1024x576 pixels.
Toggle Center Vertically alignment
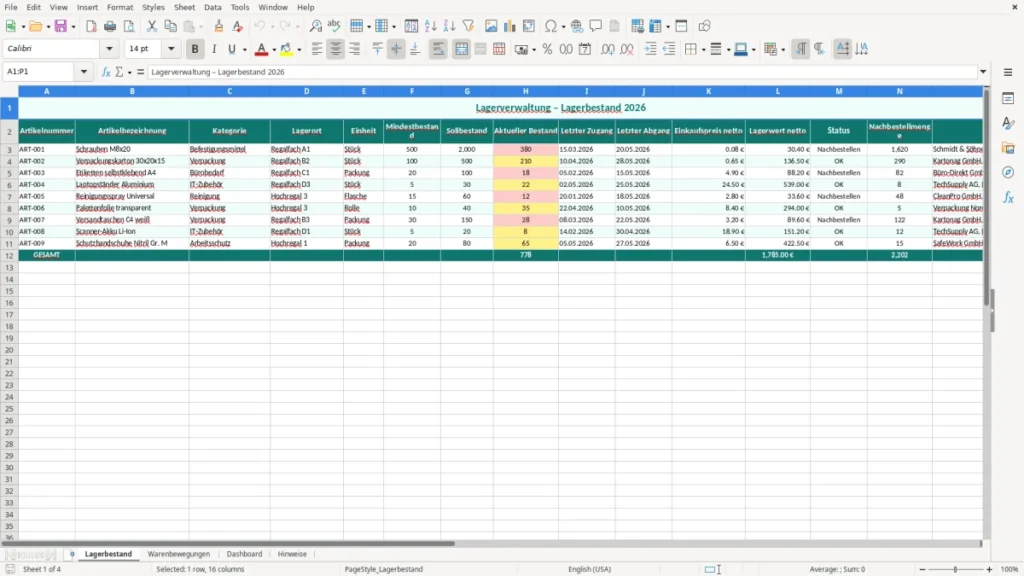396,49
